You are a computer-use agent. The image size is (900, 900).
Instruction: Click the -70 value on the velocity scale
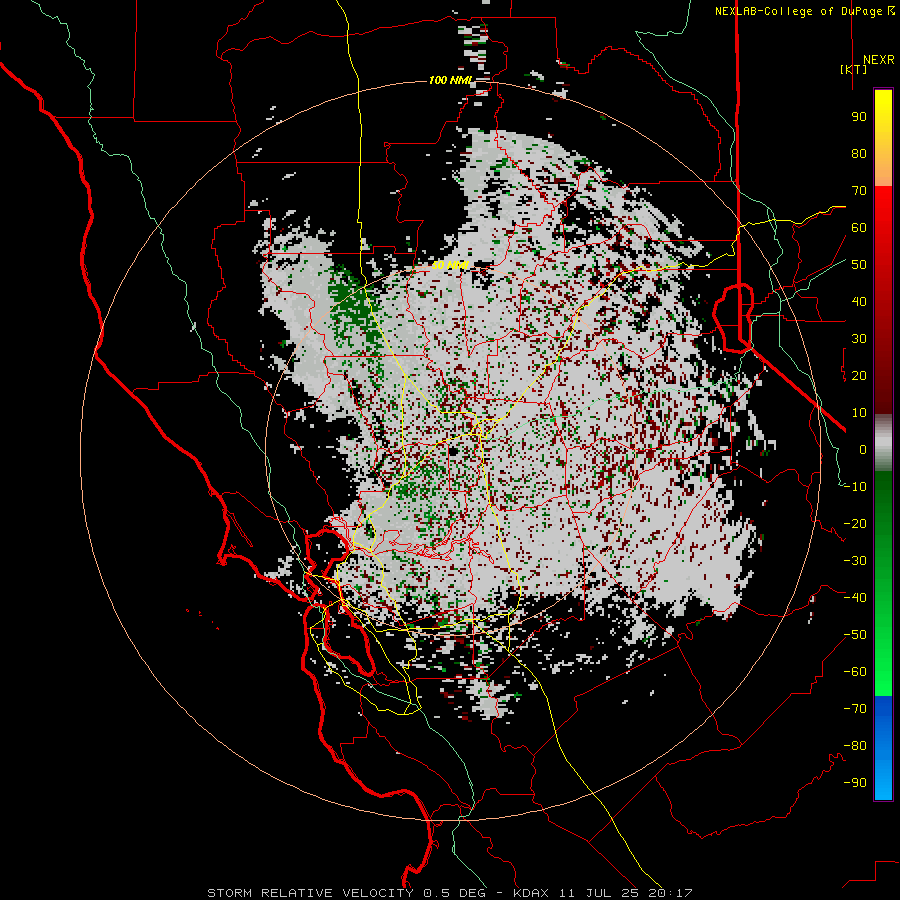[855, 709]
